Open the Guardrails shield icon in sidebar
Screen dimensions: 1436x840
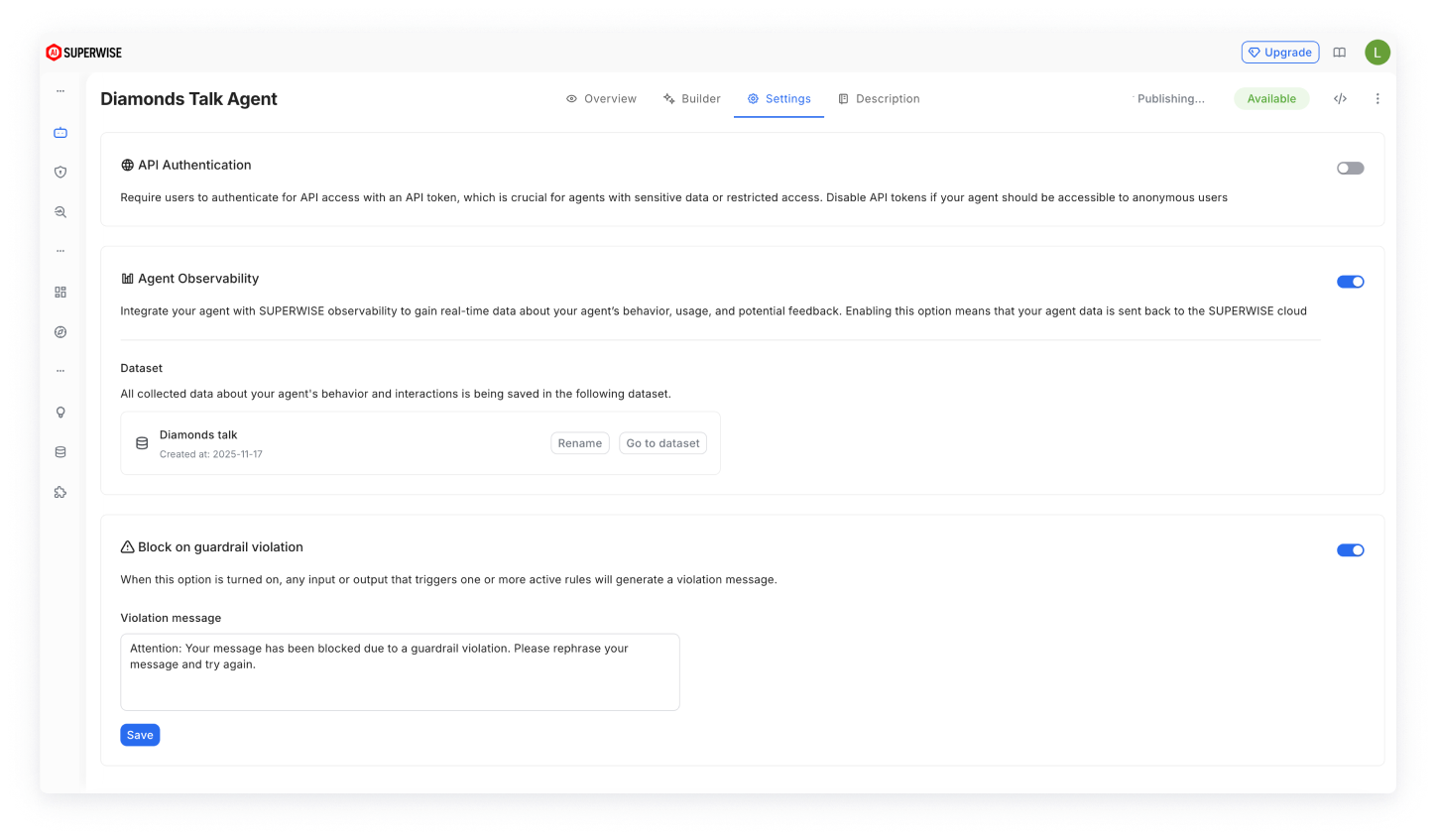pyautogui.click(x=60, y=172)
